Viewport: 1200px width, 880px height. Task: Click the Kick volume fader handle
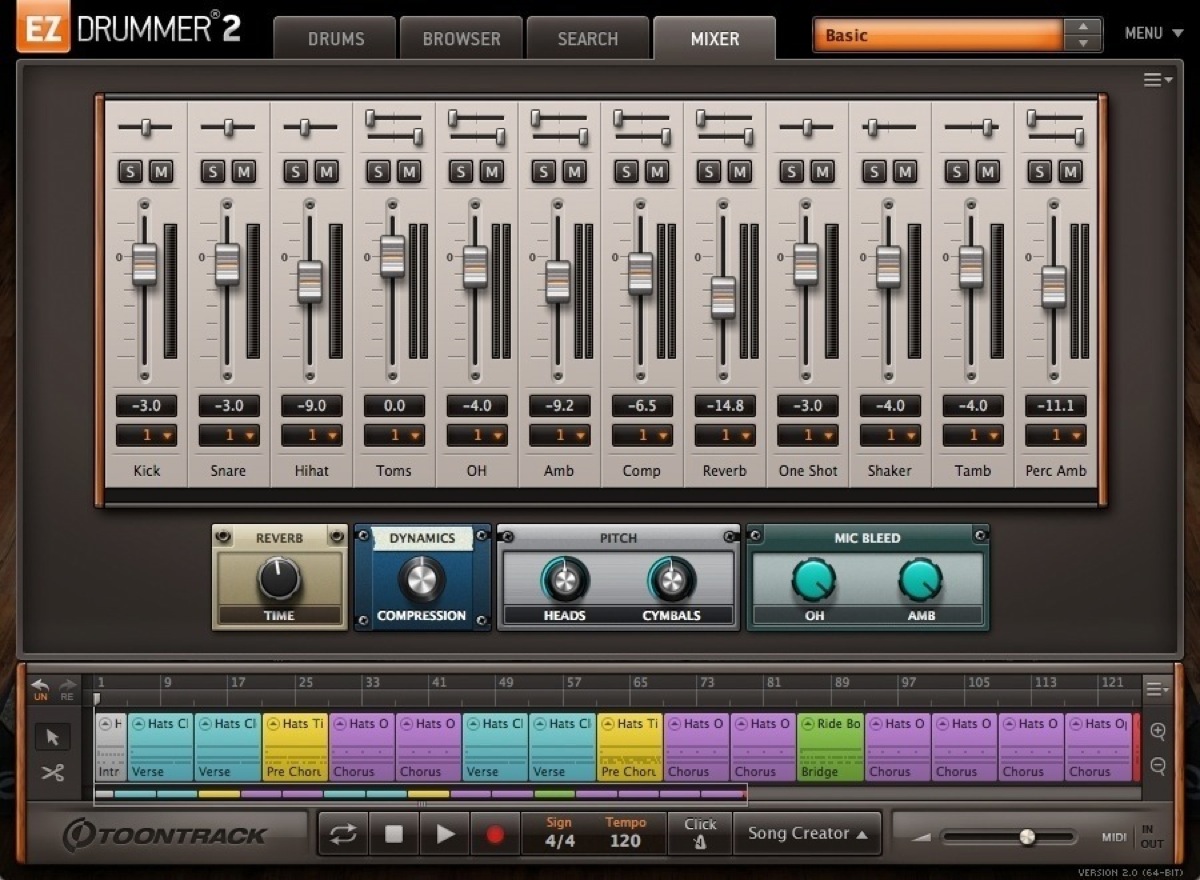tap(146, 264)
